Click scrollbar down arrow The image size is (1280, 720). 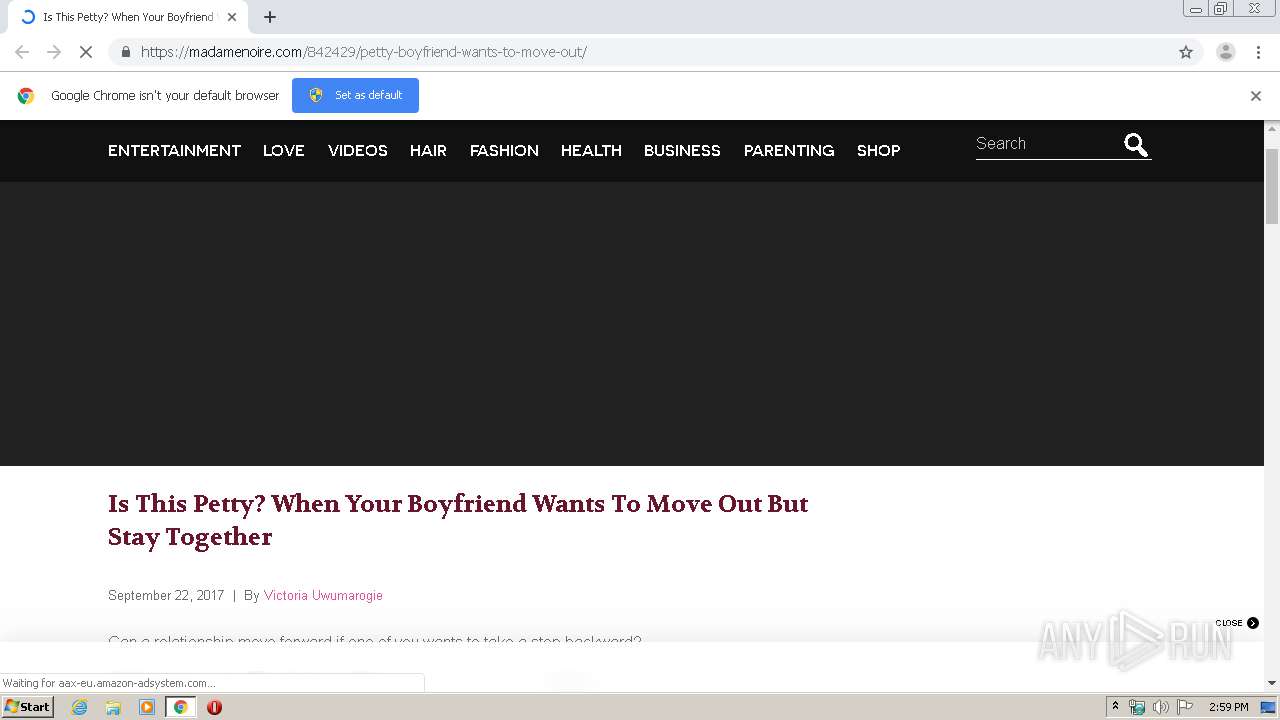tap(1272, 683)
